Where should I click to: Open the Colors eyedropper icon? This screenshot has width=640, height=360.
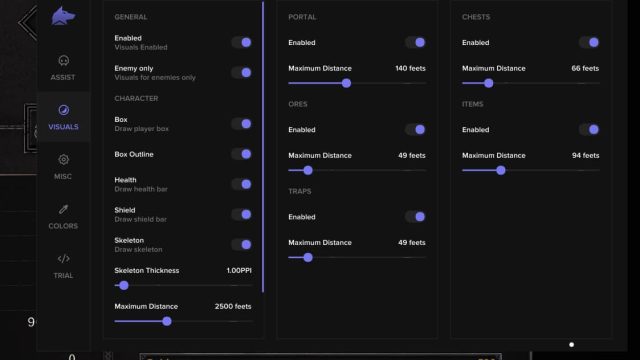pyautogui.click(x=63, y=209)
